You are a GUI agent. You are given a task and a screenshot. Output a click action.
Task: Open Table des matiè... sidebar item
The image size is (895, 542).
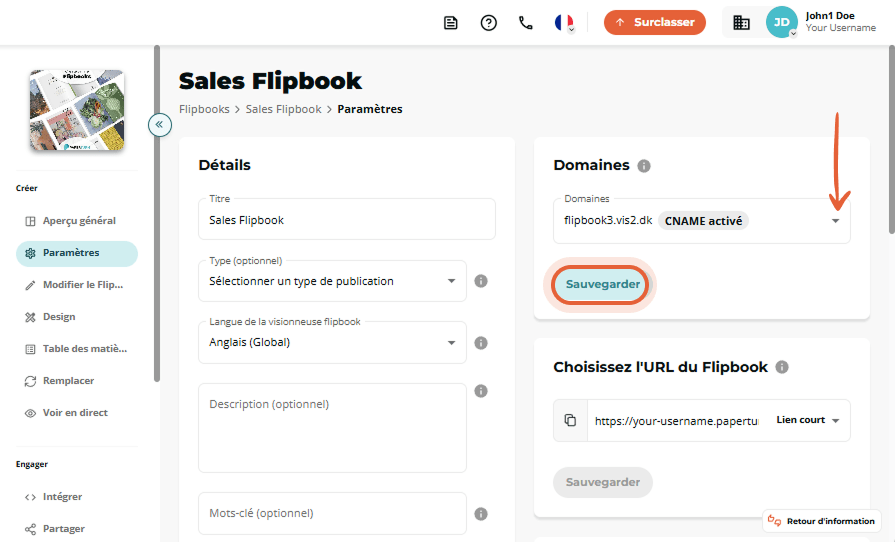click(x=77, y=349)
